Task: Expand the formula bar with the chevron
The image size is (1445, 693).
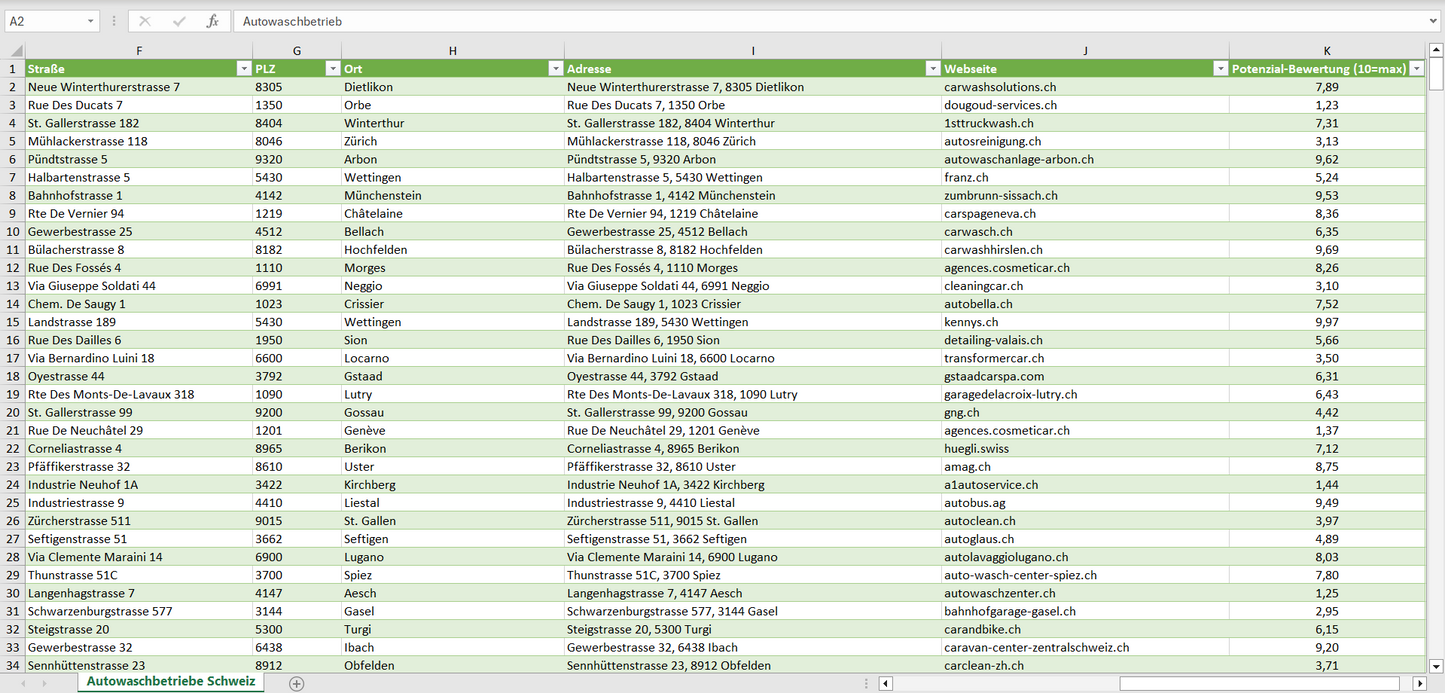Action: click(1434, 21)
